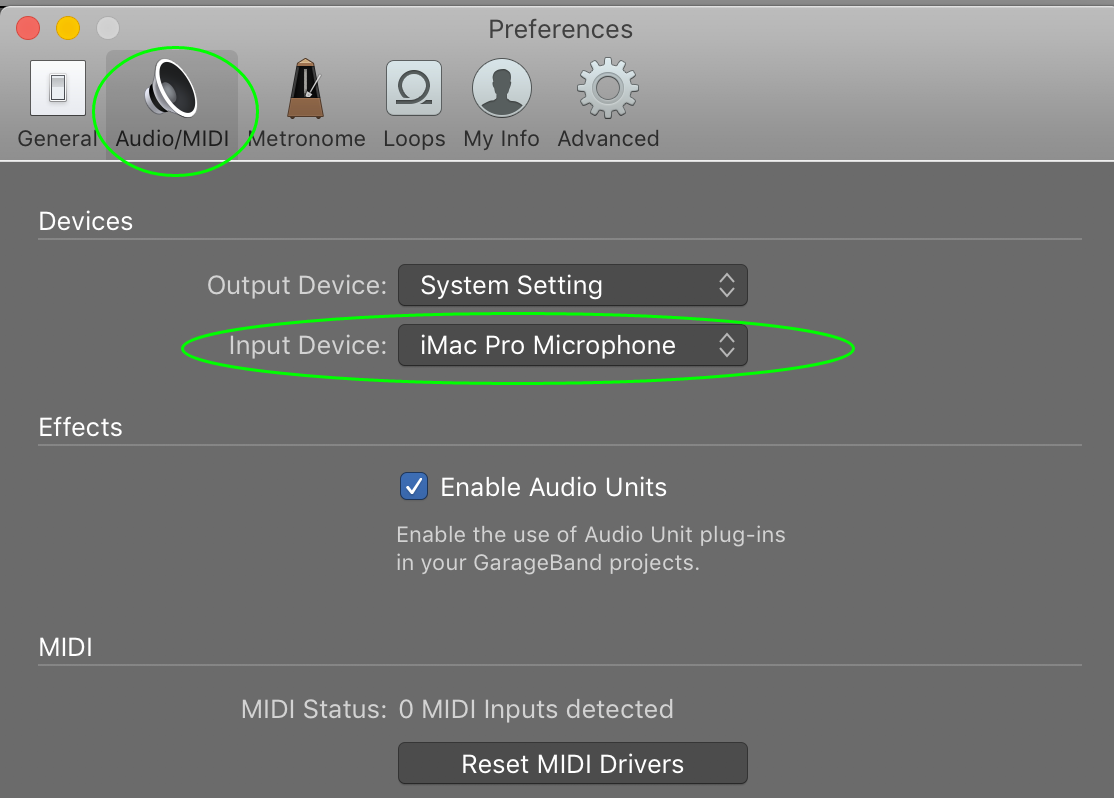Open the Output Device dropdown
Screen dimensions: 1114x798
click(572, 285)
